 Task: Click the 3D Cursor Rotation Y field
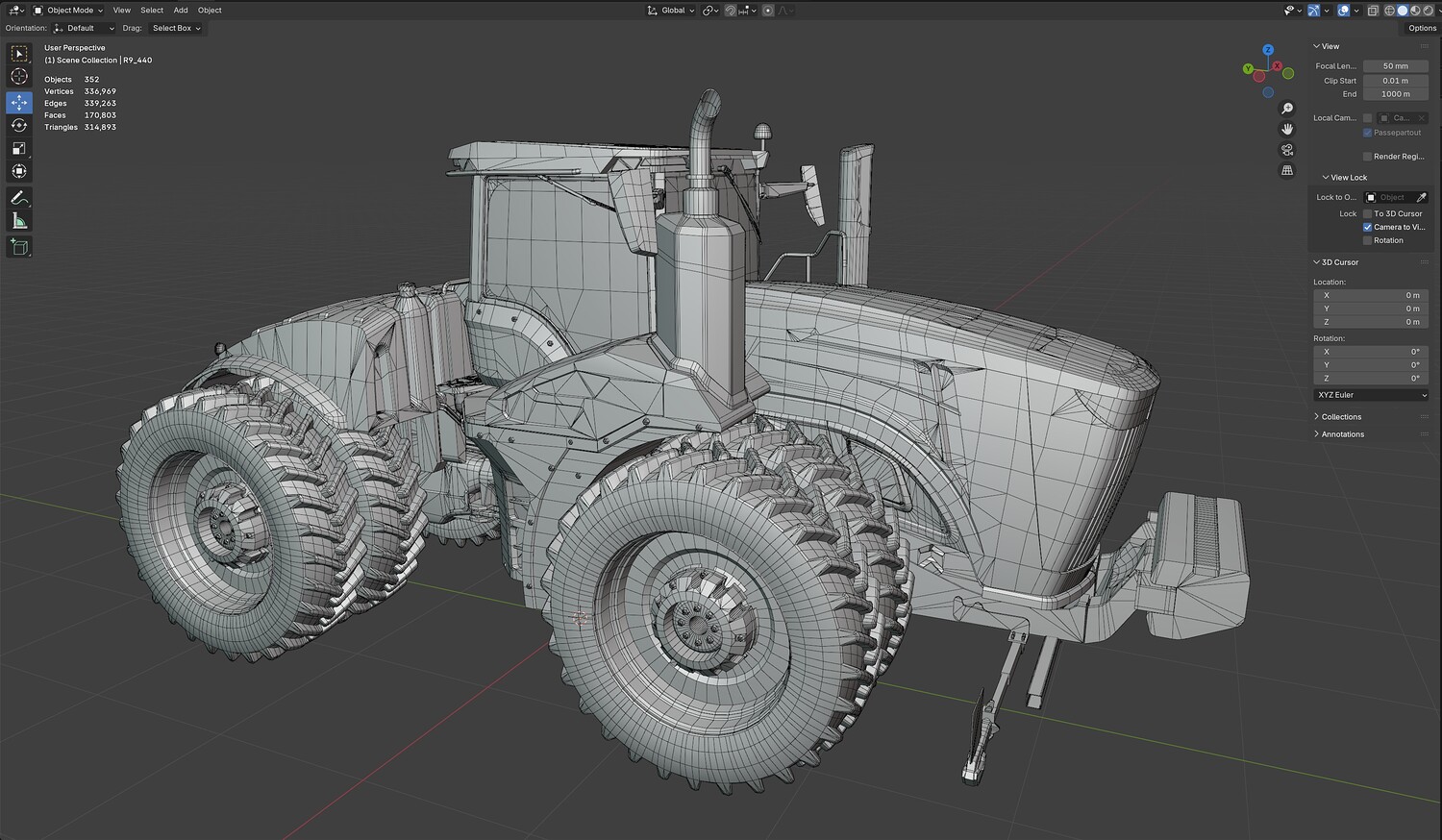tap(1371, 365)
